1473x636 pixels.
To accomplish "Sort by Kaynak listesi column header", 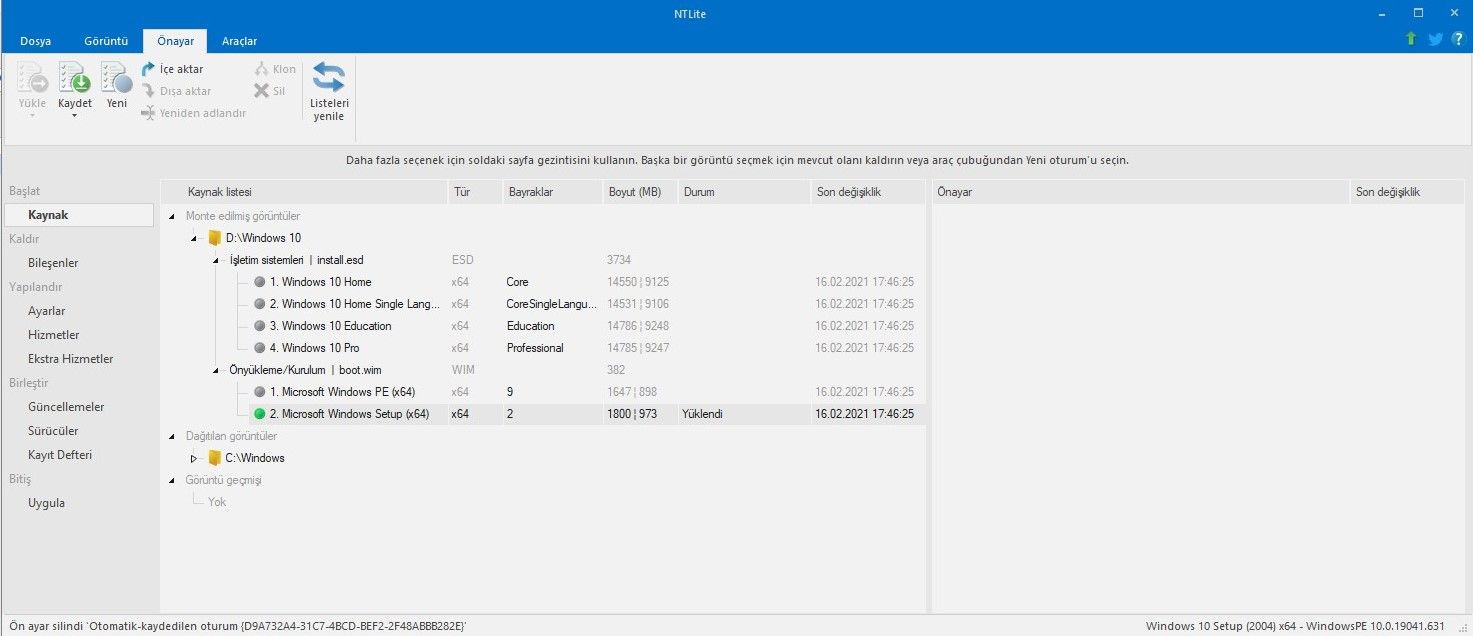I will pos(304,192).
